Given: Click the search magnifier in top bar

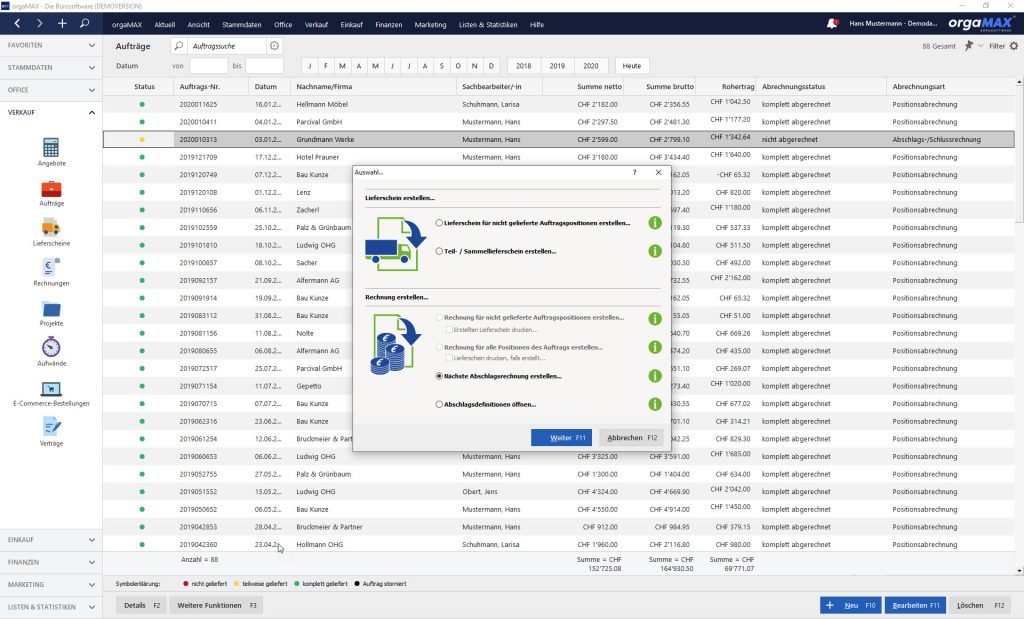Looking at the screenshot, I should click(84, 24).
